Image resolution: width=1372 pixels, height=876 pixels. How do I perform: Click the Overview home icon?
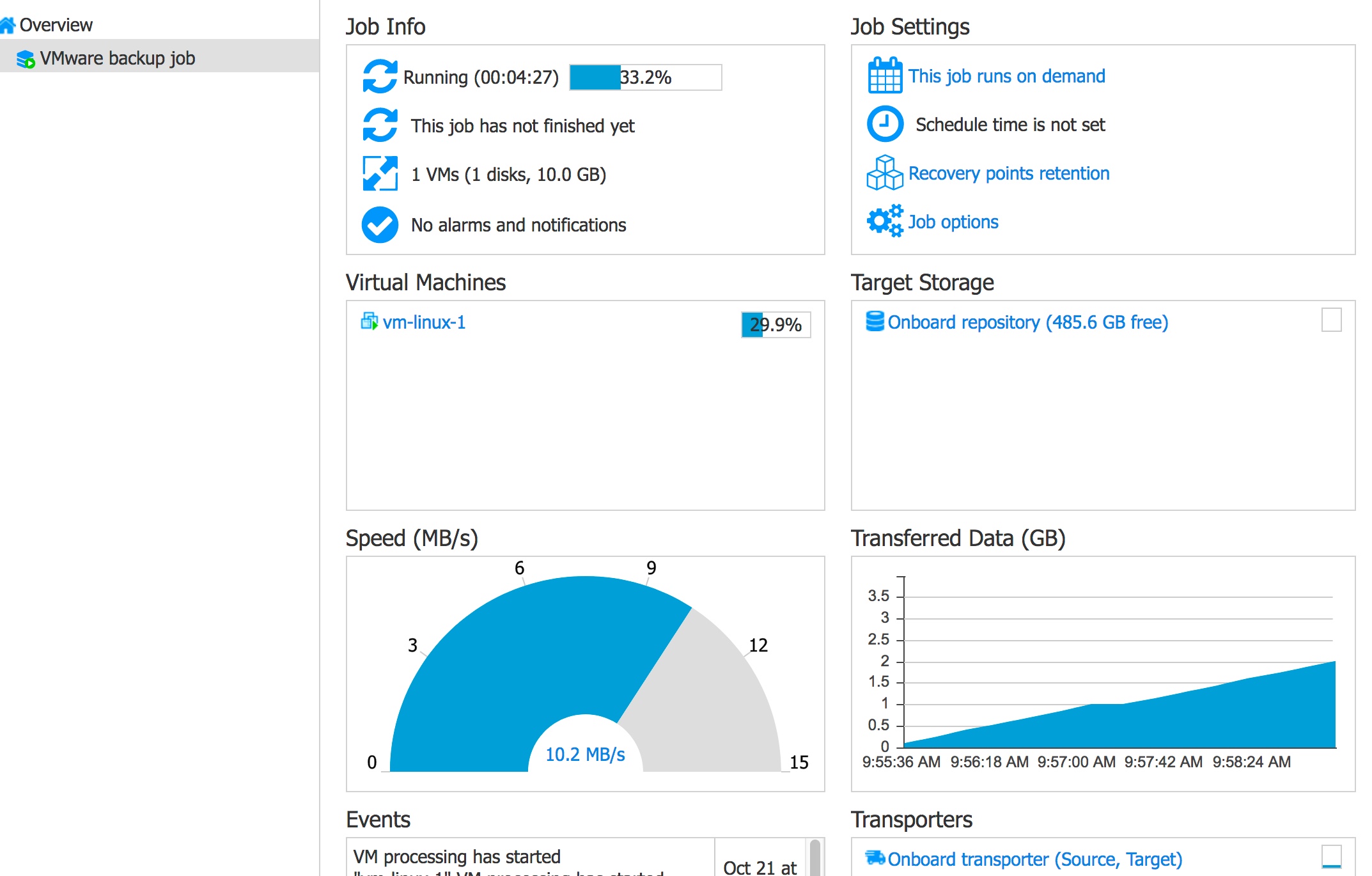click(8, 25)
